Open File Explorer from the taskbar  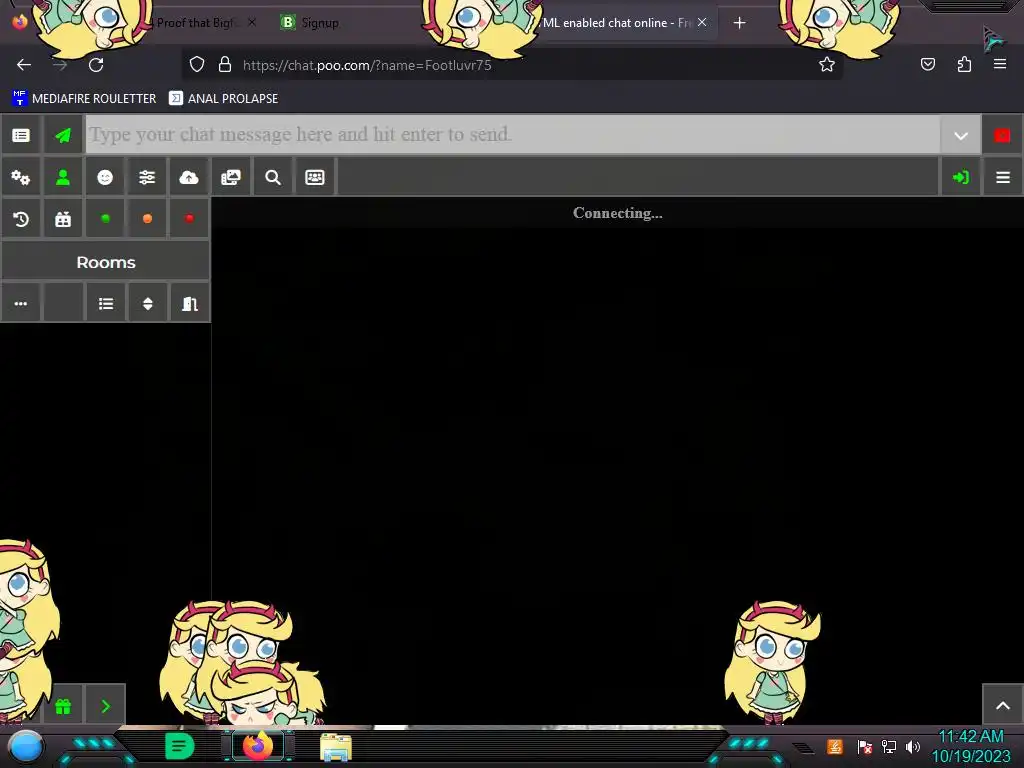point(336,747)
